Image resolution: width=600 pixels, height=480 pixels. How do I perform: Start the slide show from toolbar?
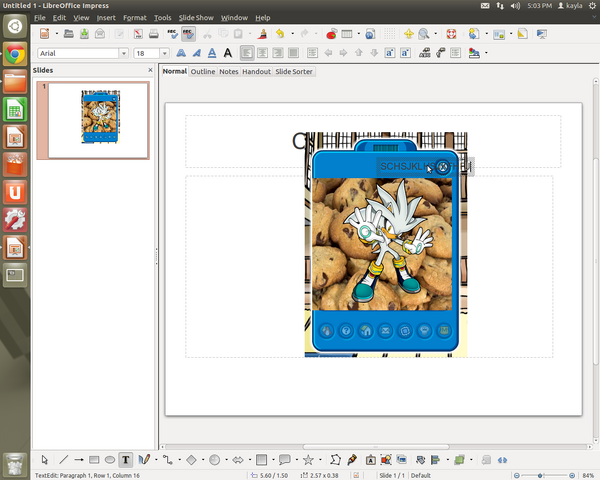tap(542, 34)
